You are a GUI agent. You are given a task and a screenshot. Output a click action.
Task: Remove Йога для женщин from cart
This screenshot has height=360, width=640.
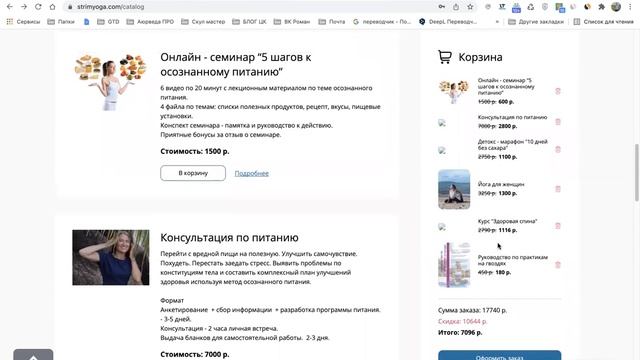coord(558,189)
